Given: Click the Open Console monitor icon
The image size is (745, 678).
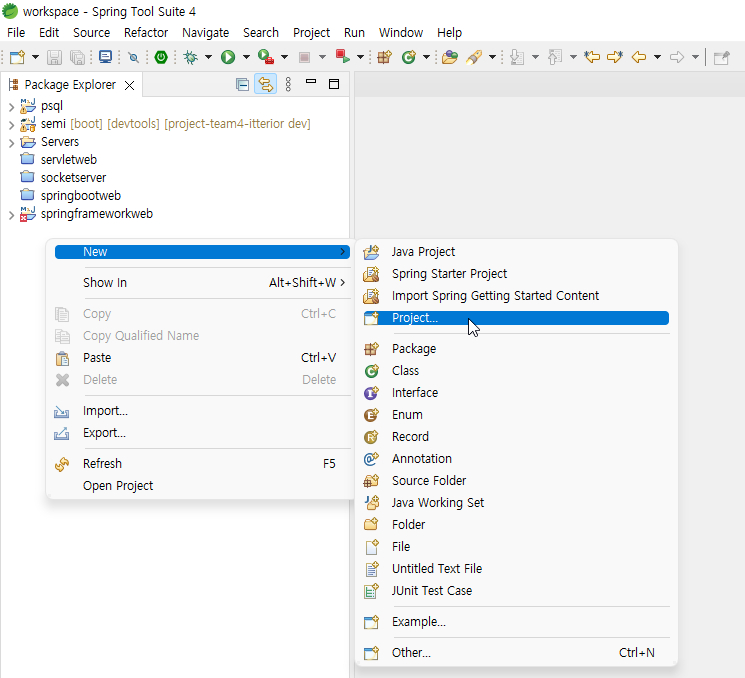Looking at the screenshot, I should click(105, 57).
